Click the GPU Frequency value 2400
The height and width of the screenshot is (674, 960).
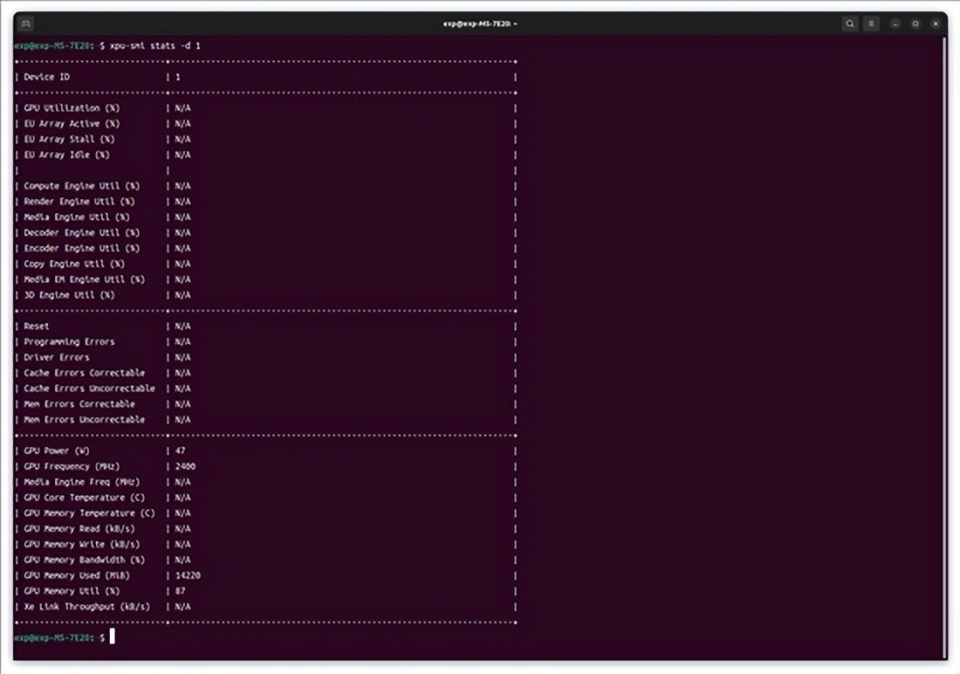[x=185, y=466]
